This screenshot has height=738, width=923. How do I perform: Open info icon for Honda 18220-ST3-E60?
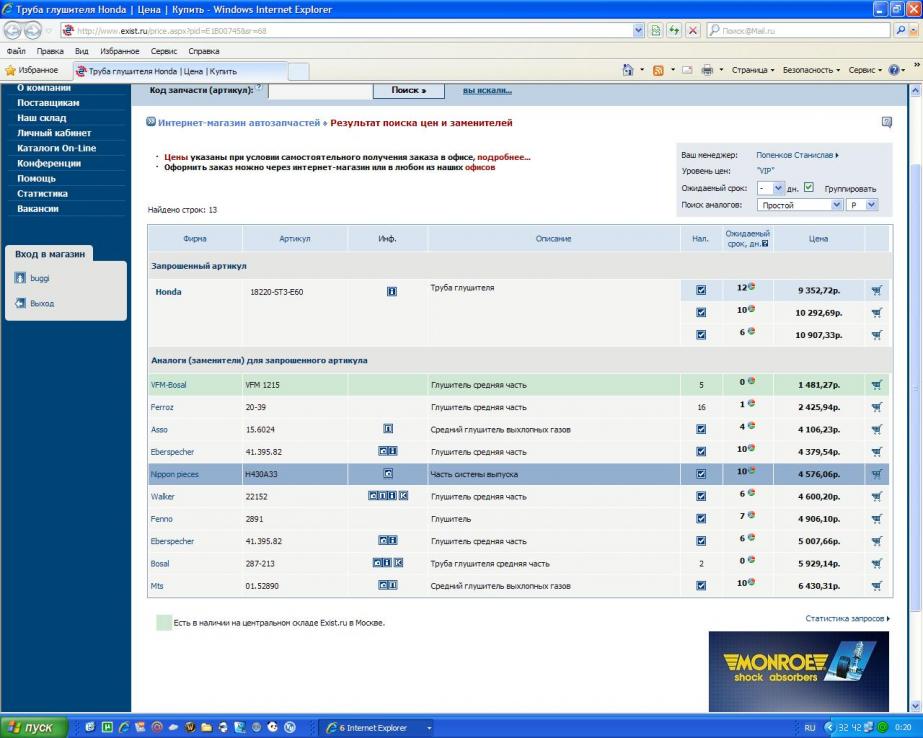coord(391,291)
